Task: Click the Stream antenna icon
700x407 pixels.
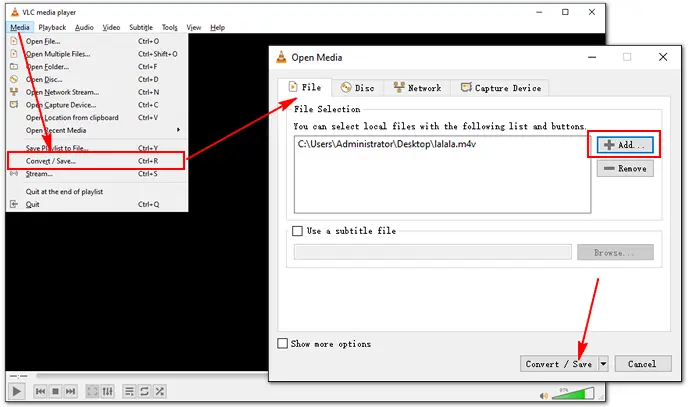Action: (14, 174)
